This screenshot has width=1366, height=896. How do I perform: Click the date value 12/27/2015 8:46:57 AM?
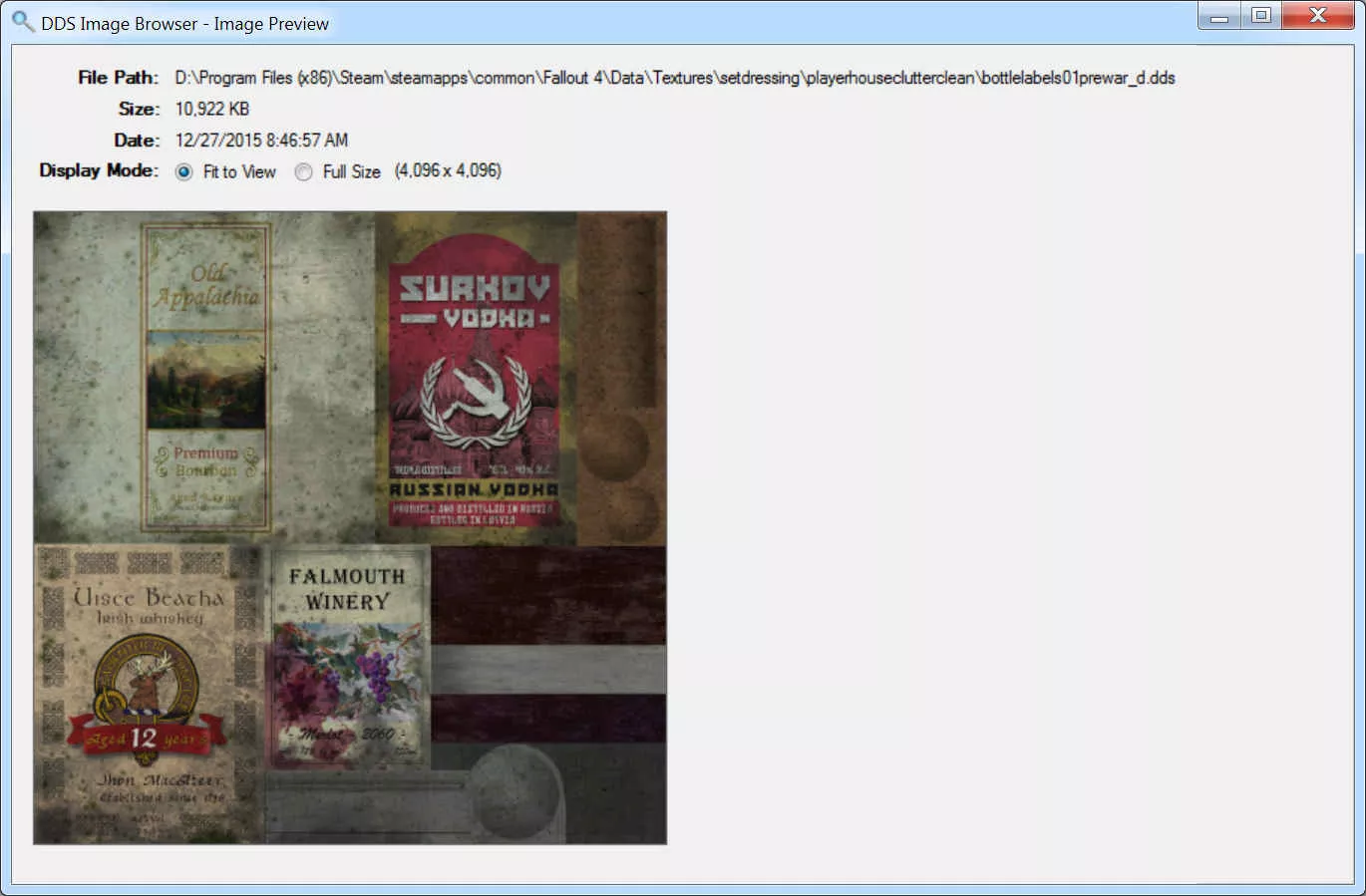(261, 141)
